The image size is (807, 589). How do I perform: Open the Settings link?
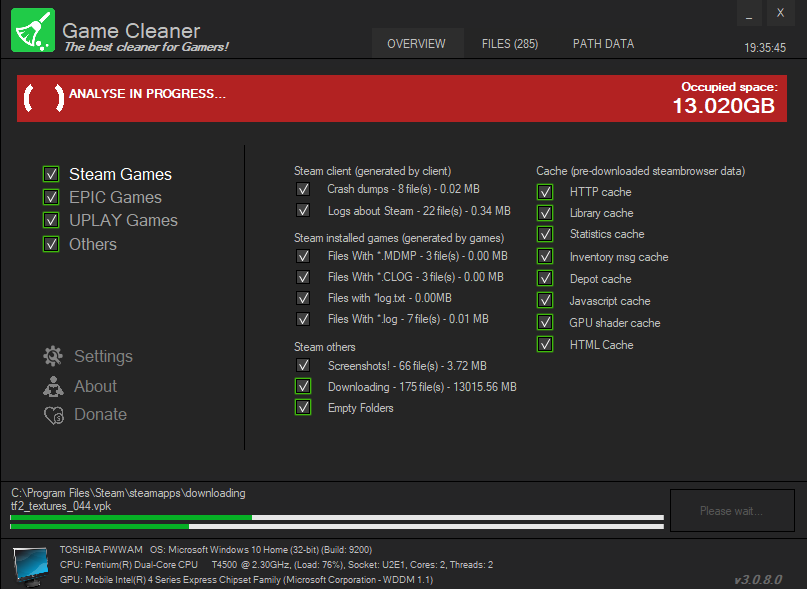click(x=103, y=356)
